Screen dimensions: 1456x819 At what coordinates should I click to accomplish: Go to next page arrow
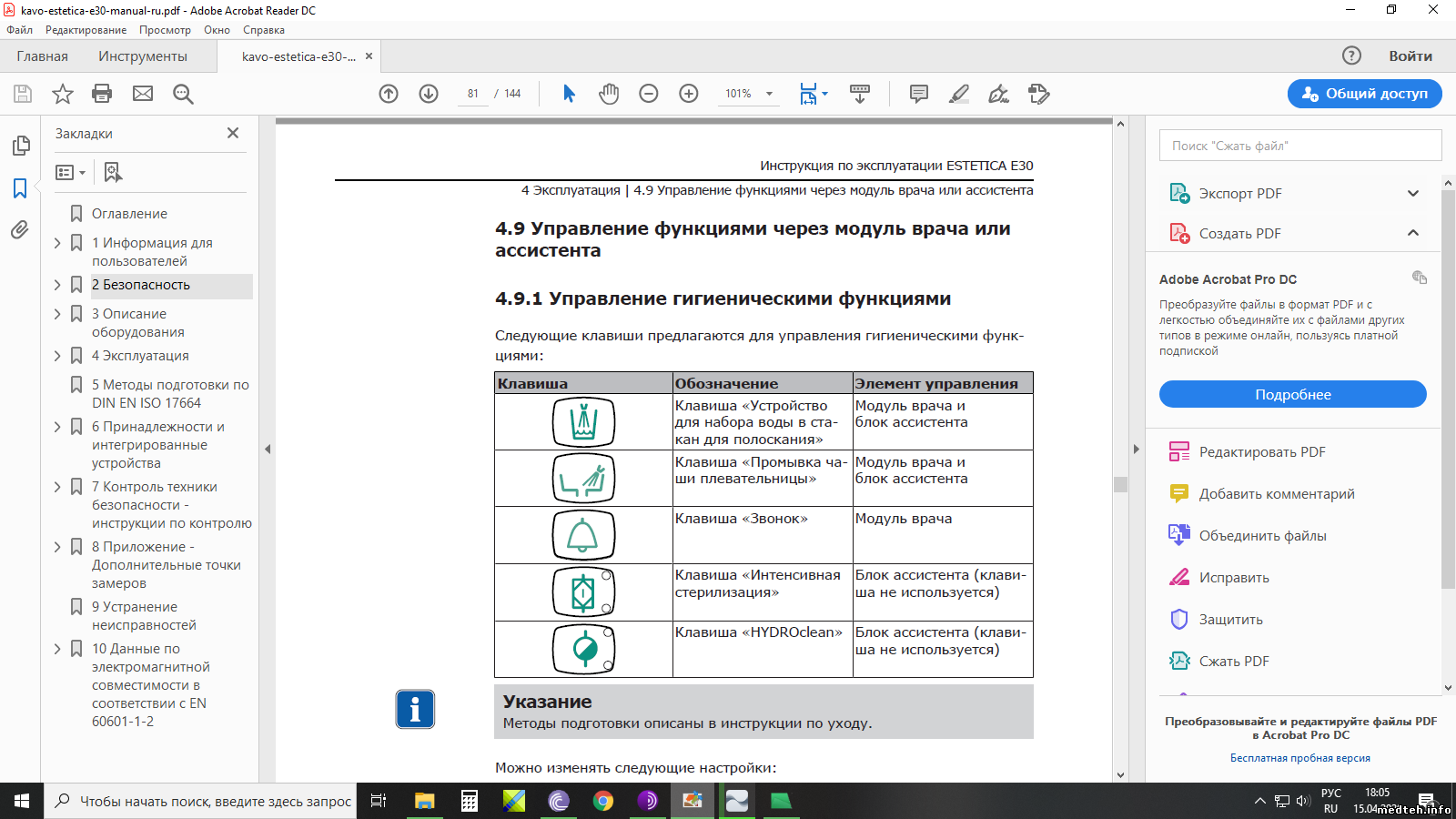coord(429,94)
